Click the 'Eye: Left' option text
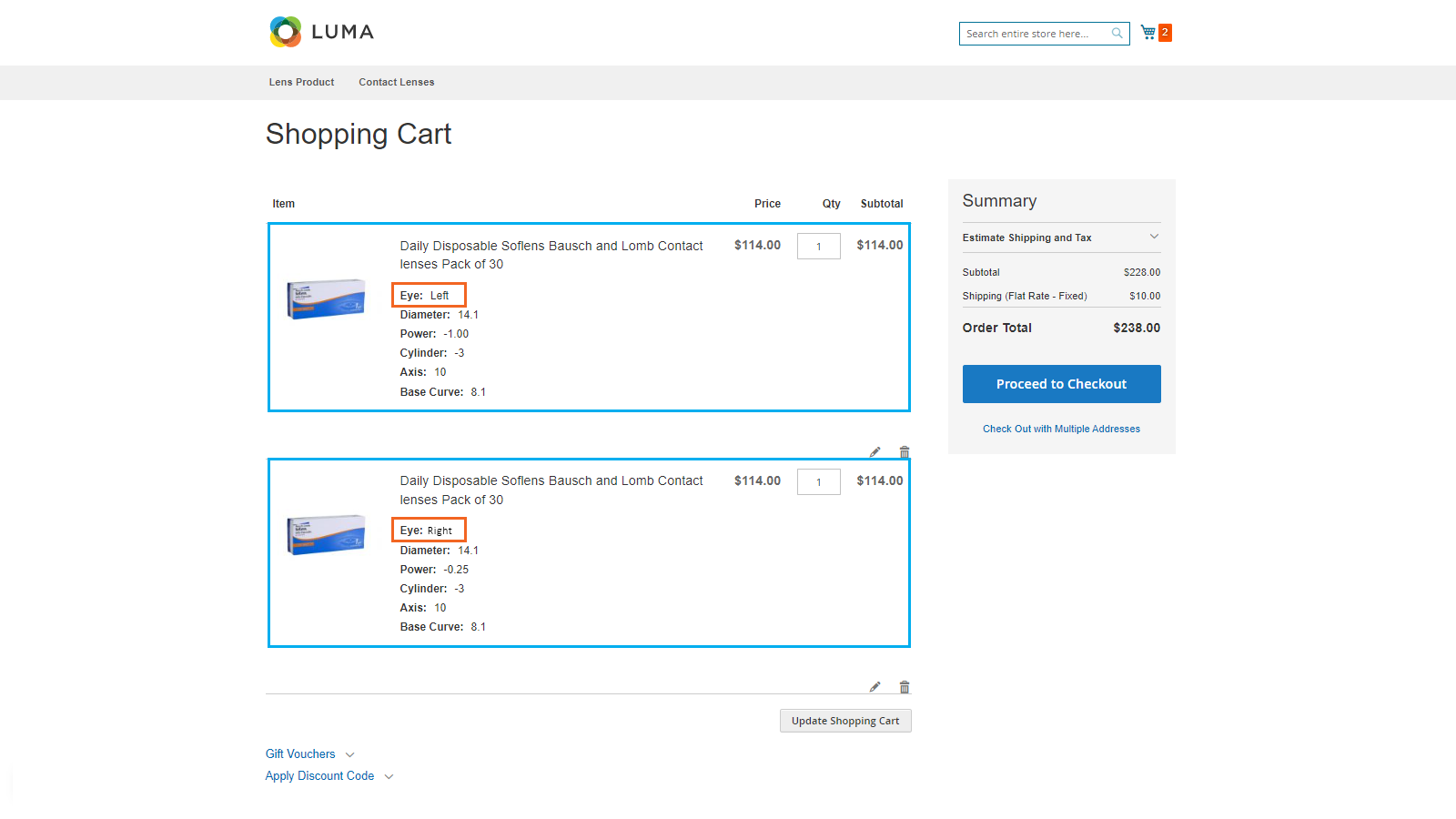The width and height of the screenshot is (1456, 819). 425,296
